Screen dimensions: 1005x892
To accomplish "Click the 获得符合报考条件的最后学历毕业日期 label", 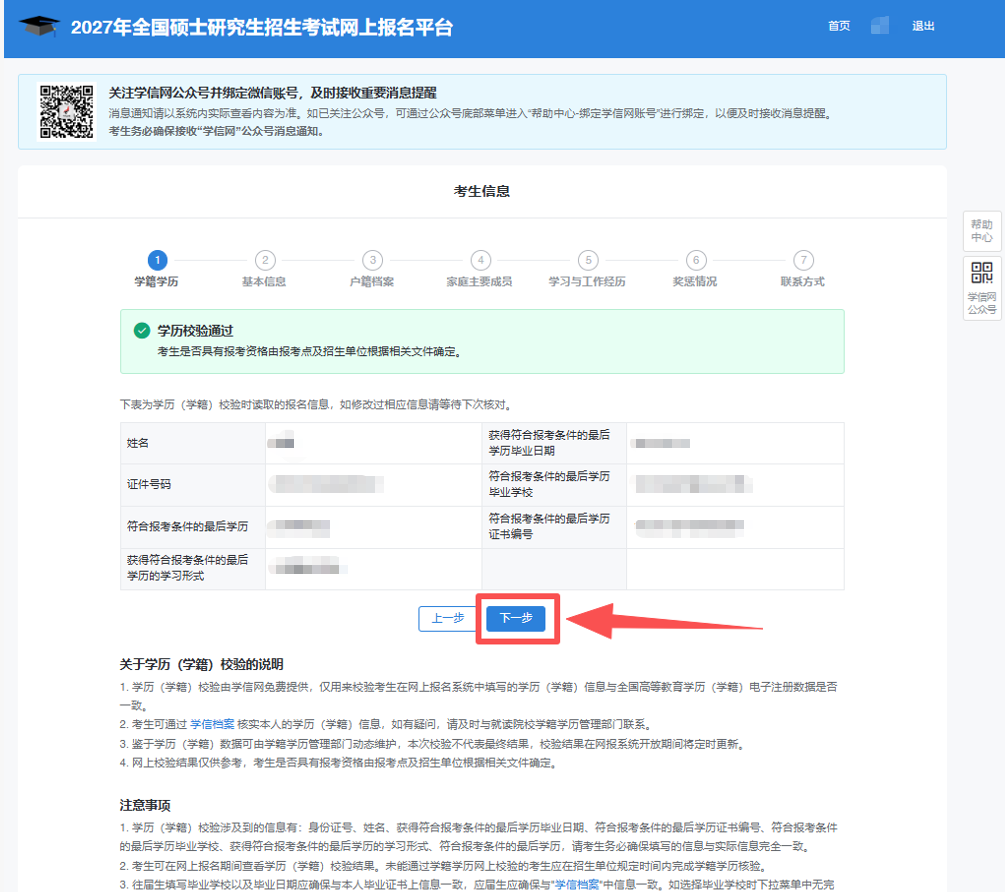I will (x=549, y=443).
